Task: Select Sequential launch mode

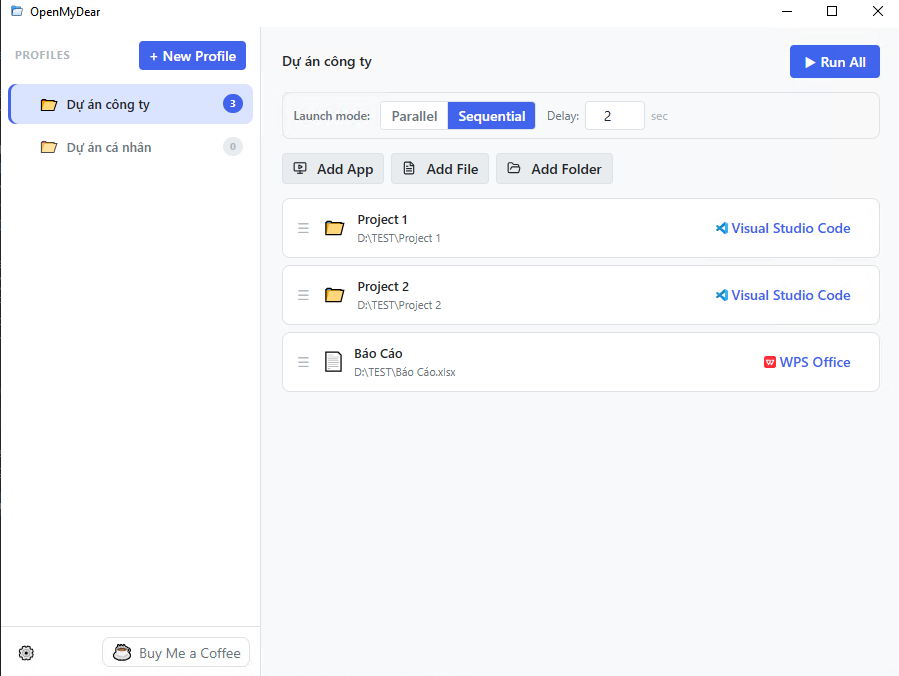Action: click(x=491, y=116)
